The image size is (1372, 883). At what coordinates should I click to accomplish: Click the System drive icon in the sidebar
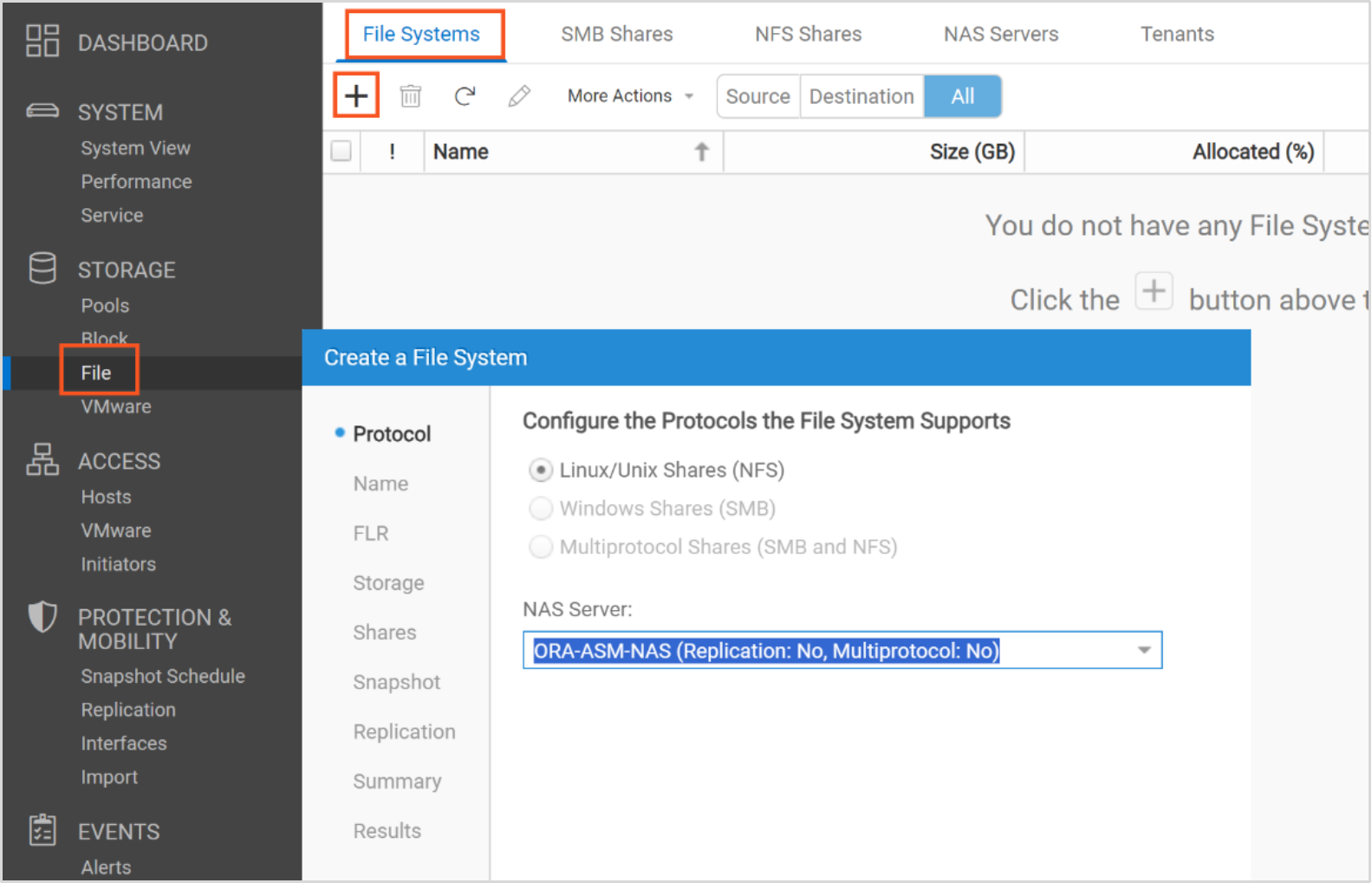point(42,111)
